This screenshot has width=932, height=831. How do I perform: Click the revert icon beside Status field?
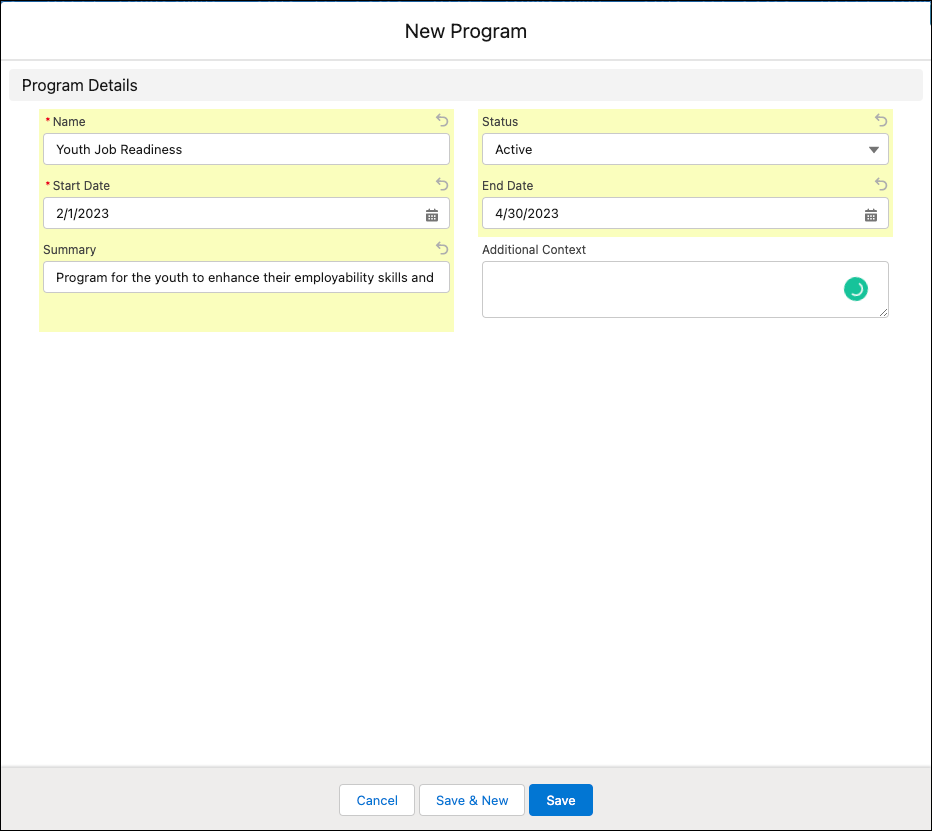[880, 120]
